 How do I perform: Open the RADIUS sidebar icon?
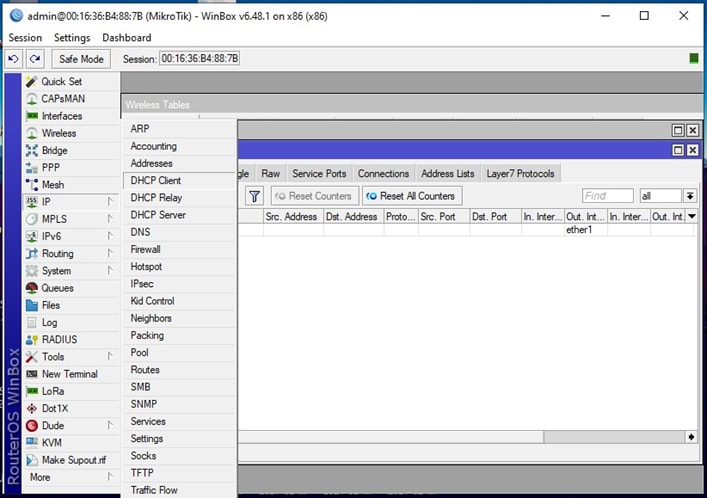click(x=32, y=339)
